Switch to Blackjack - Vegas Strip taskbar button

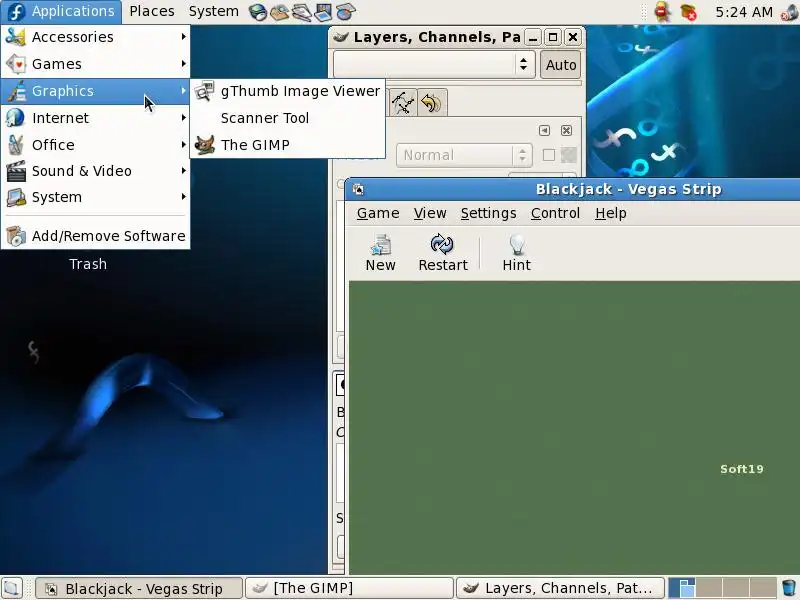click(x=139, y=589)
